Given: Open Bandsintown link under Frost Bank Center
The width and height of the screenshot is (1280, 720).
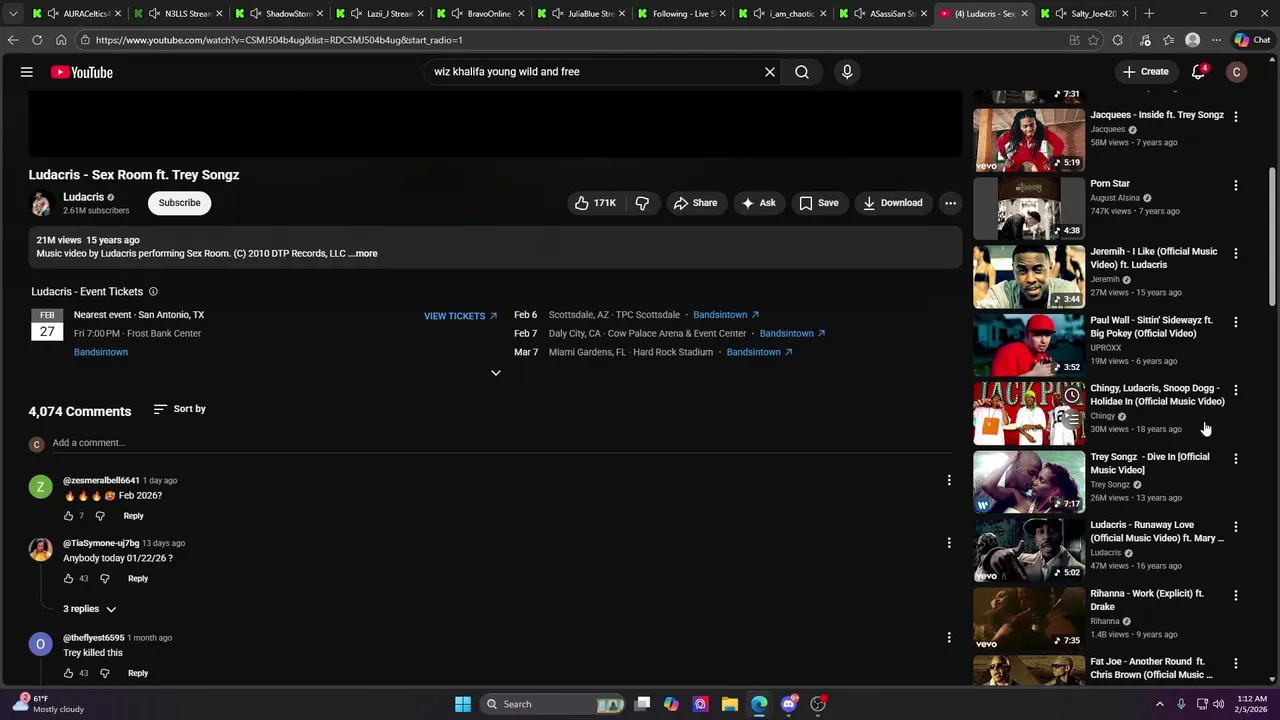Looking at the screenshot, I should (101, 352).
